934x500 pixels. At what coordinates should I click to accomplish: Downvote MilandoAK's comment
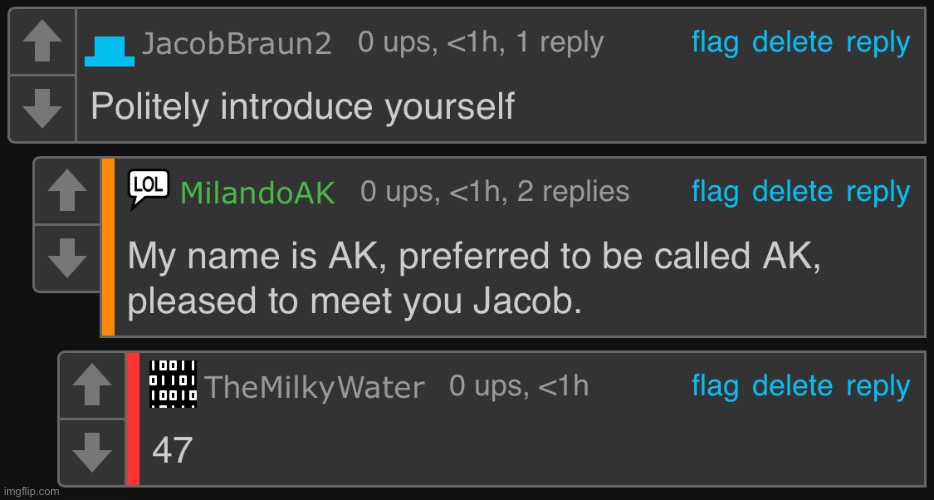[x=67, y=258]
